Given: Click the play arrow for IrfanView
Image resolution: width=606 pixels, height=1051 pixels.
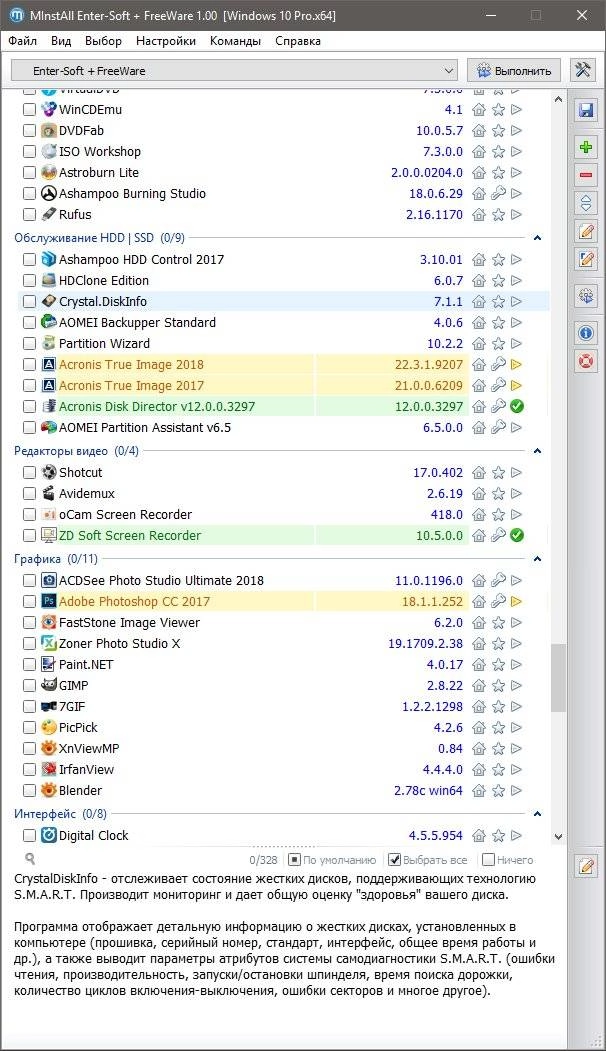Looking at the screenshot, I should pyautogui.click(x=516, y=769).
